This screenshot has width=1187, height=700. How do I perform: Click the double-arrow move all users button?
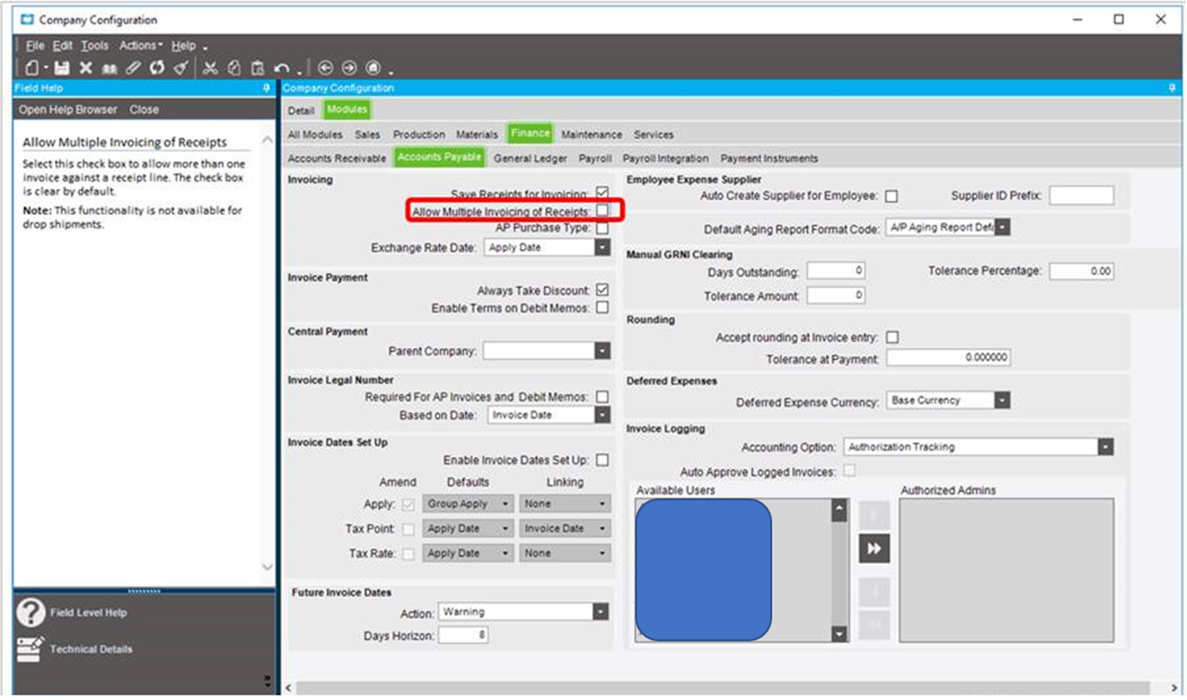(873, 548)
